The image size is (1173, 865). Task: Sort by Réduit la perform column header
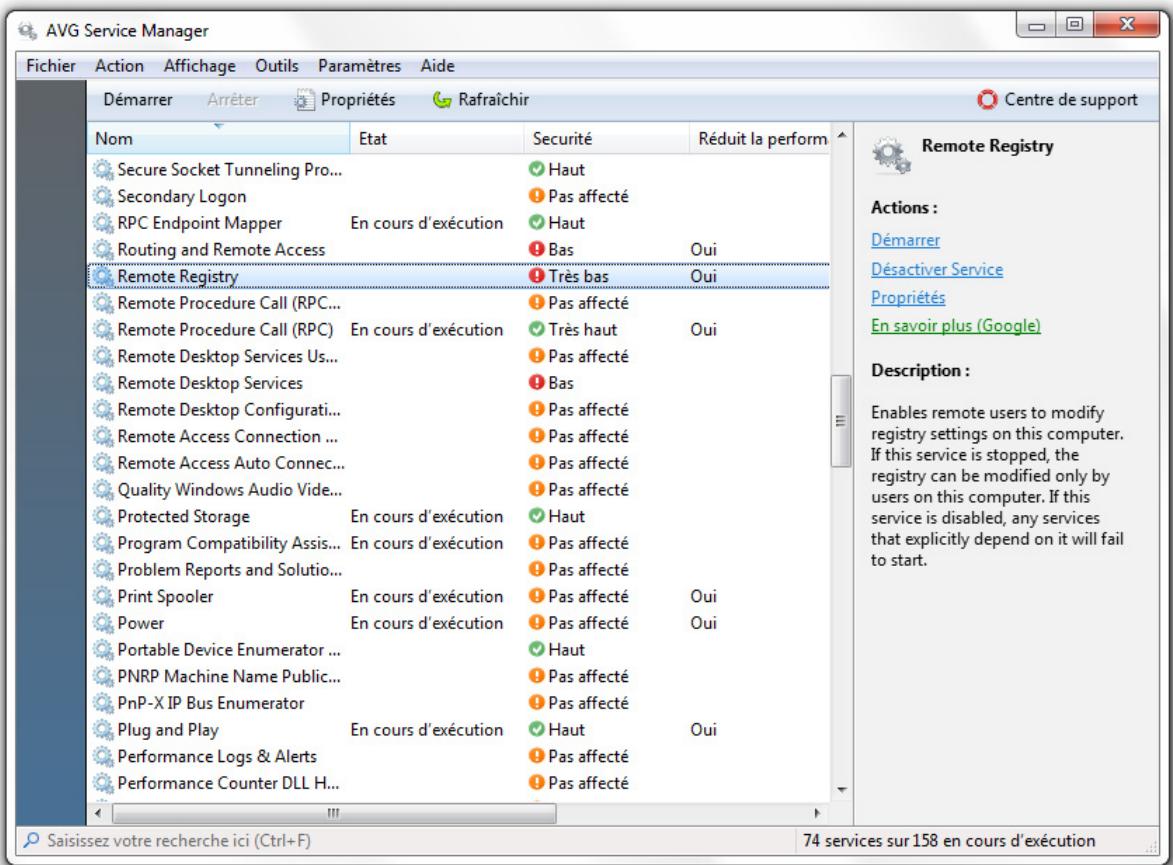pyautogui.click(x=760, y=138)
